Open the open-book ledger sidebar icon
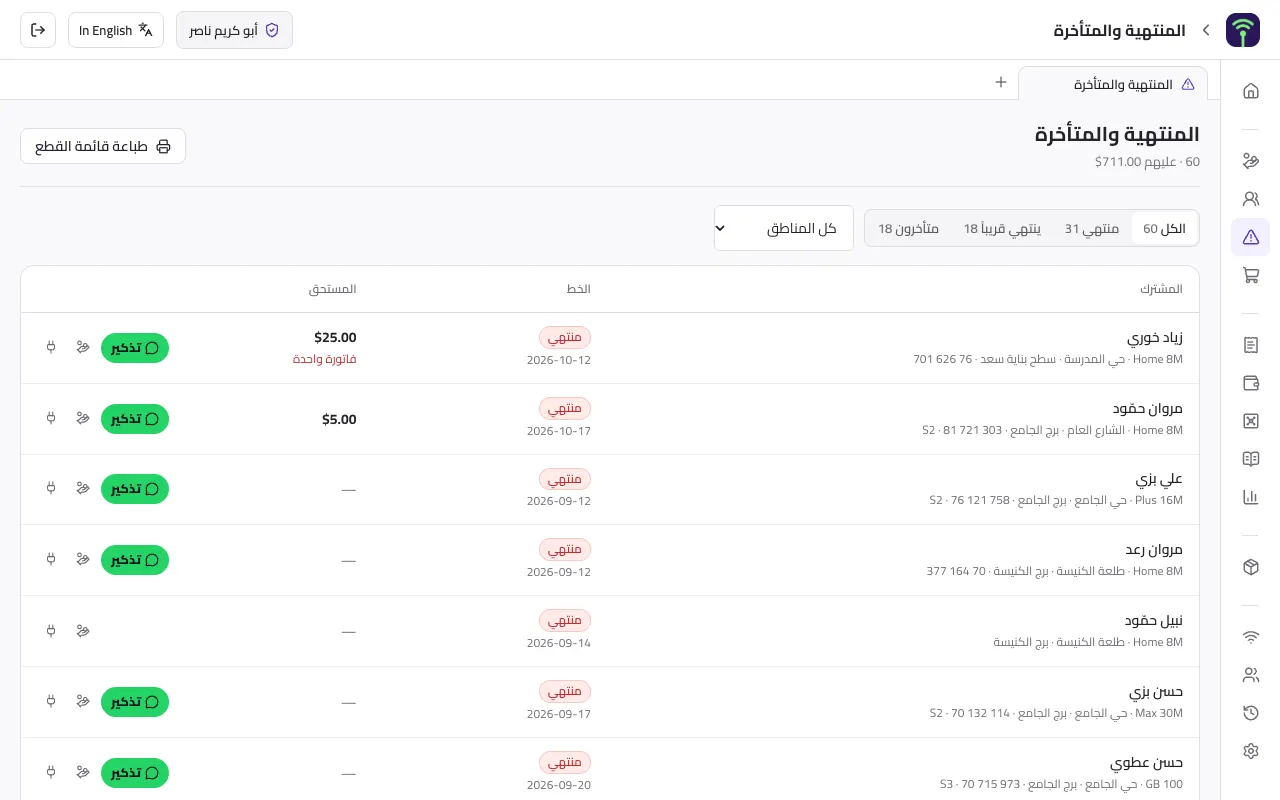Viewport: 1280px width, 800px height. click(1250, 459)
